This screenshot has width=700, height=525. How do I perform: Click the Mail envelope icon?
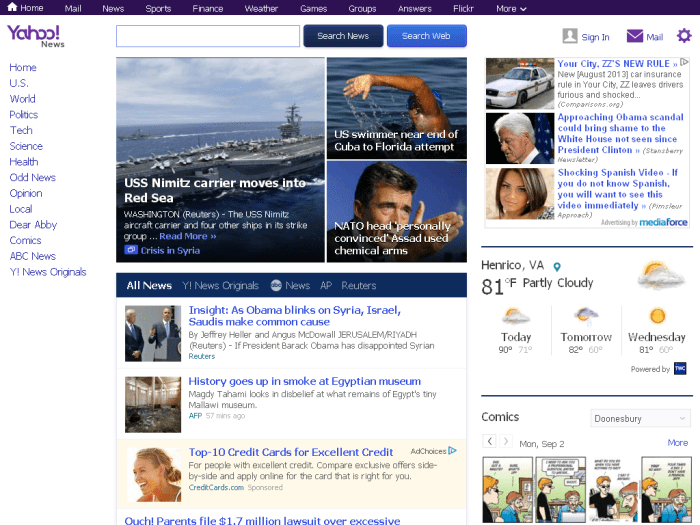(x=634, y=36)
